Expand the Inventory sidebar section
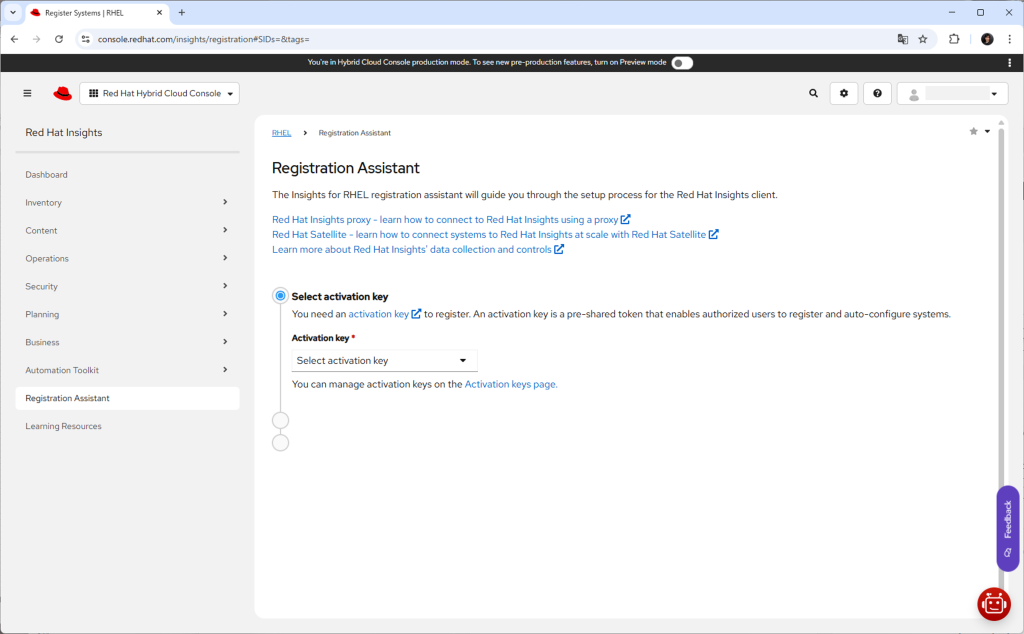Screen dimensions: 1024x634 (x=127, y=202)
